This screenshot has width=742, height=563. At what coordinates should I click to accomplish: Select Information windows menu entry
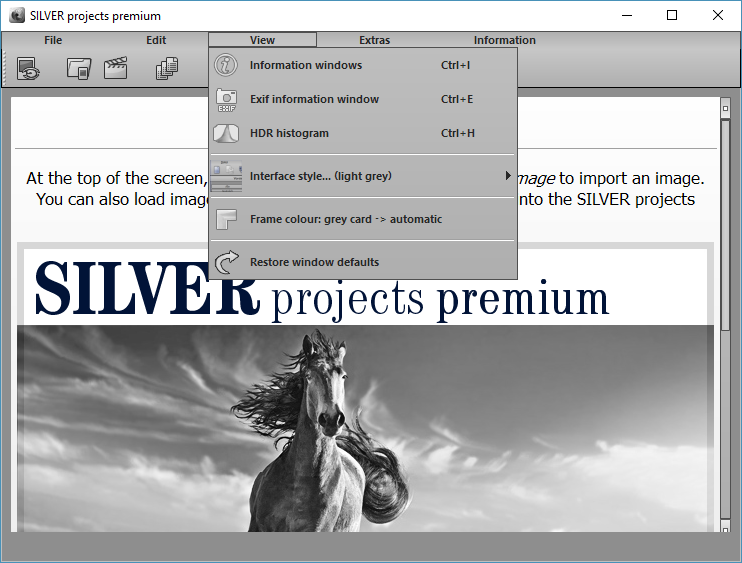point(363,65)
